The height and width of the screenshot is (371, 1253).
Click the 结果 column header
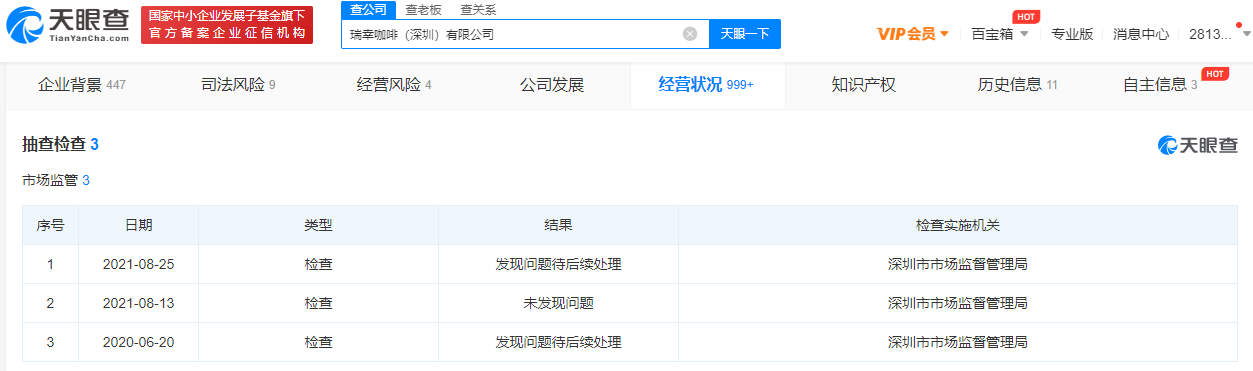tap(559, 225)
